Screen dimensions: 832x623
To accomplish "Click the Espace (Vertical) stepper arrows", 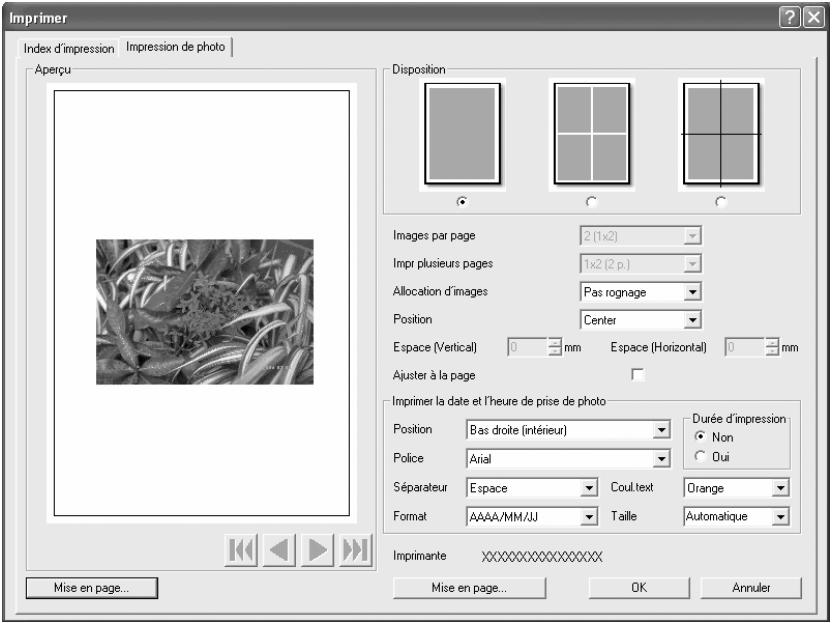I will [554, 348].
